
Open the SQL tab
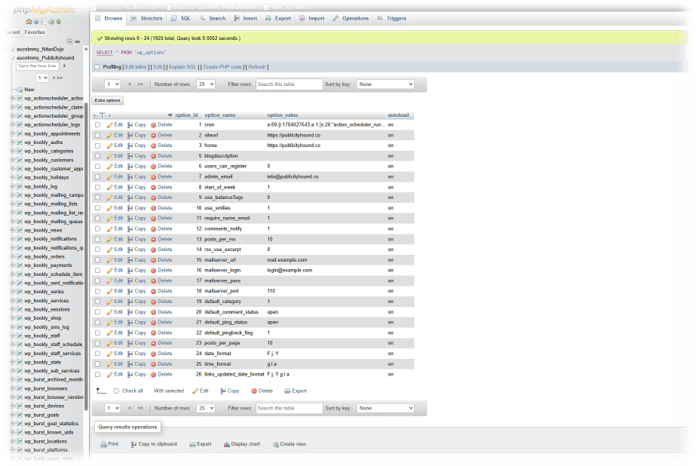click(x=181, y=19)
